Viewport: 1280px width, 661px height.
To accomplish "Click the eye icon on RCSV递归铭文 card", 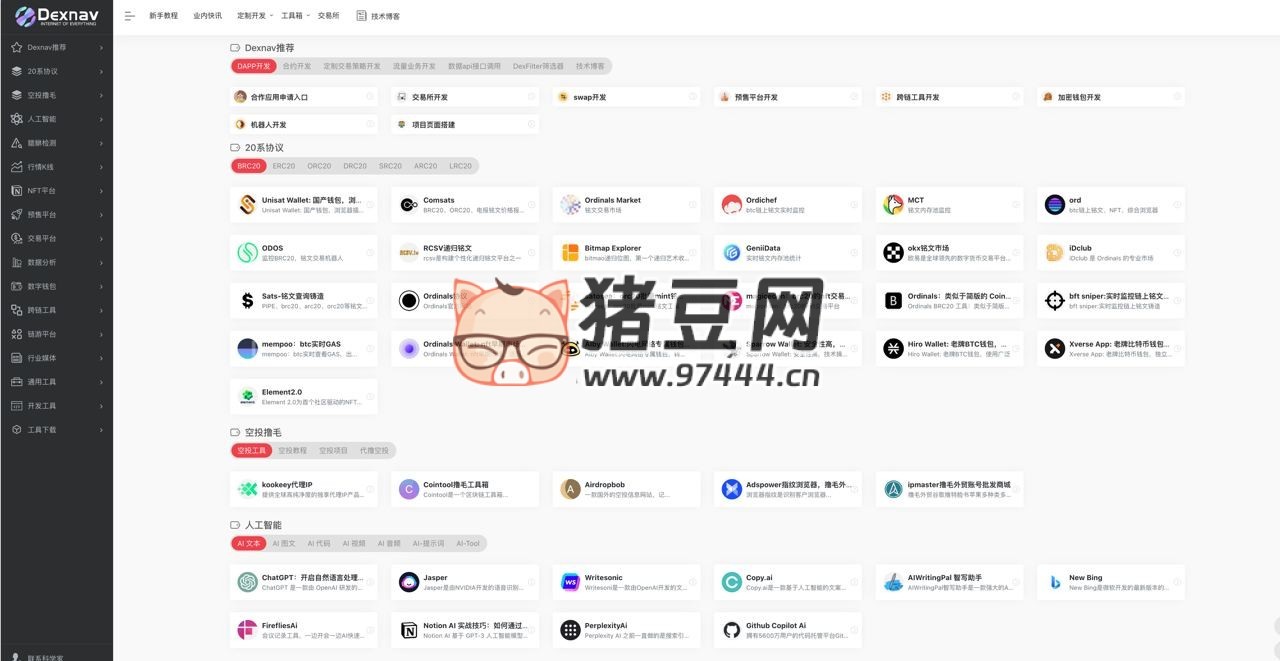I will [x=531, y=253].
